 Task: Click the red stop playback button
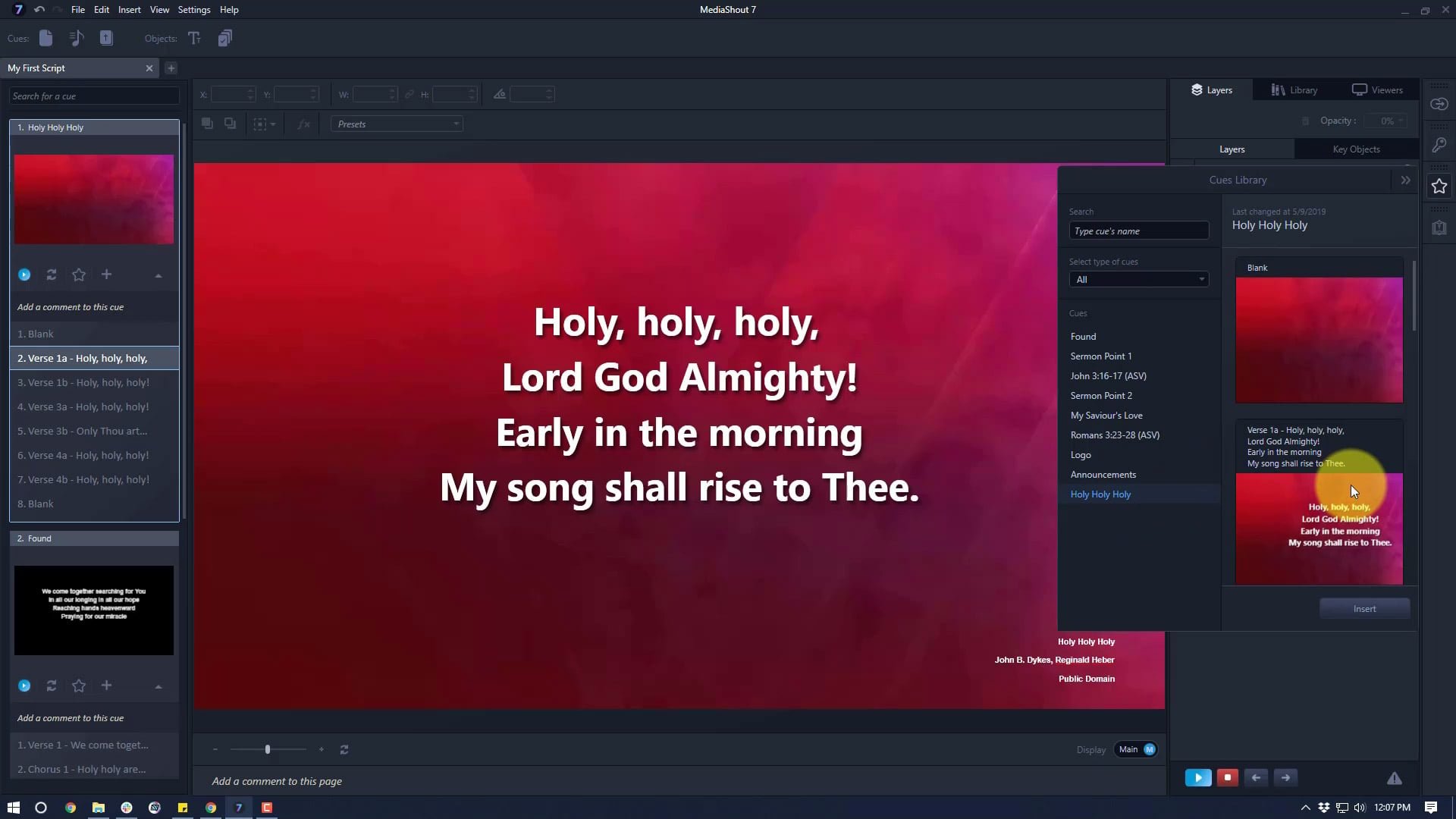point(1227,777)
